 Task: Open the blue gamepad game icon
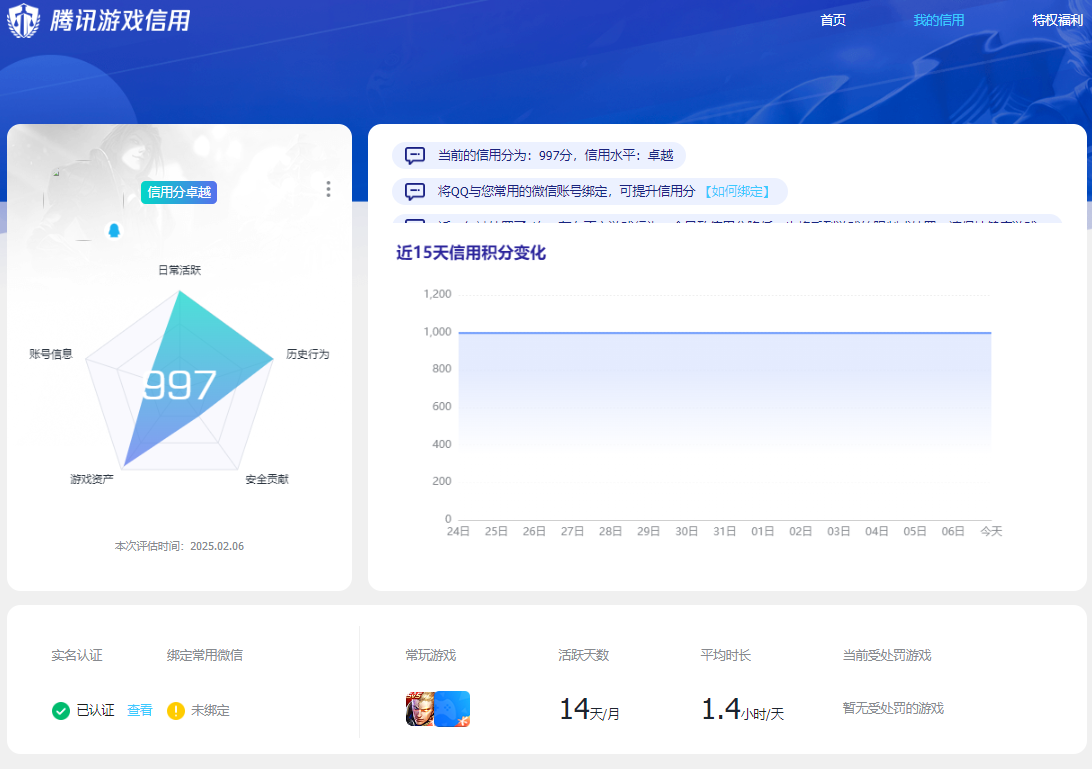(x=453, y=709)
